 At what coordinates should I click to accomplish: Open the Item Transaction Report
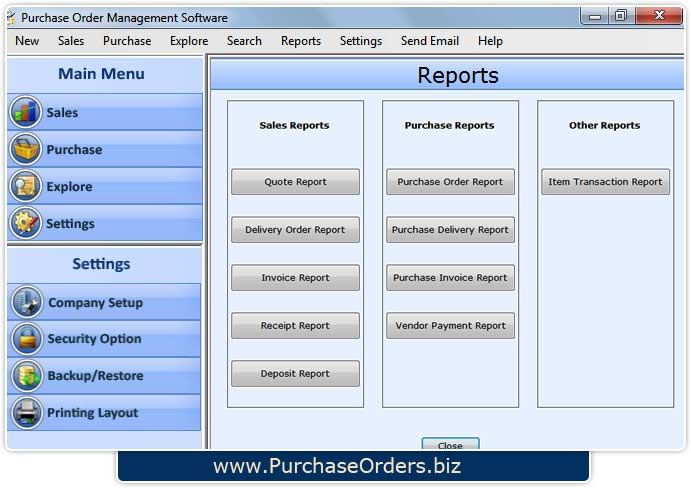[606, 182]
